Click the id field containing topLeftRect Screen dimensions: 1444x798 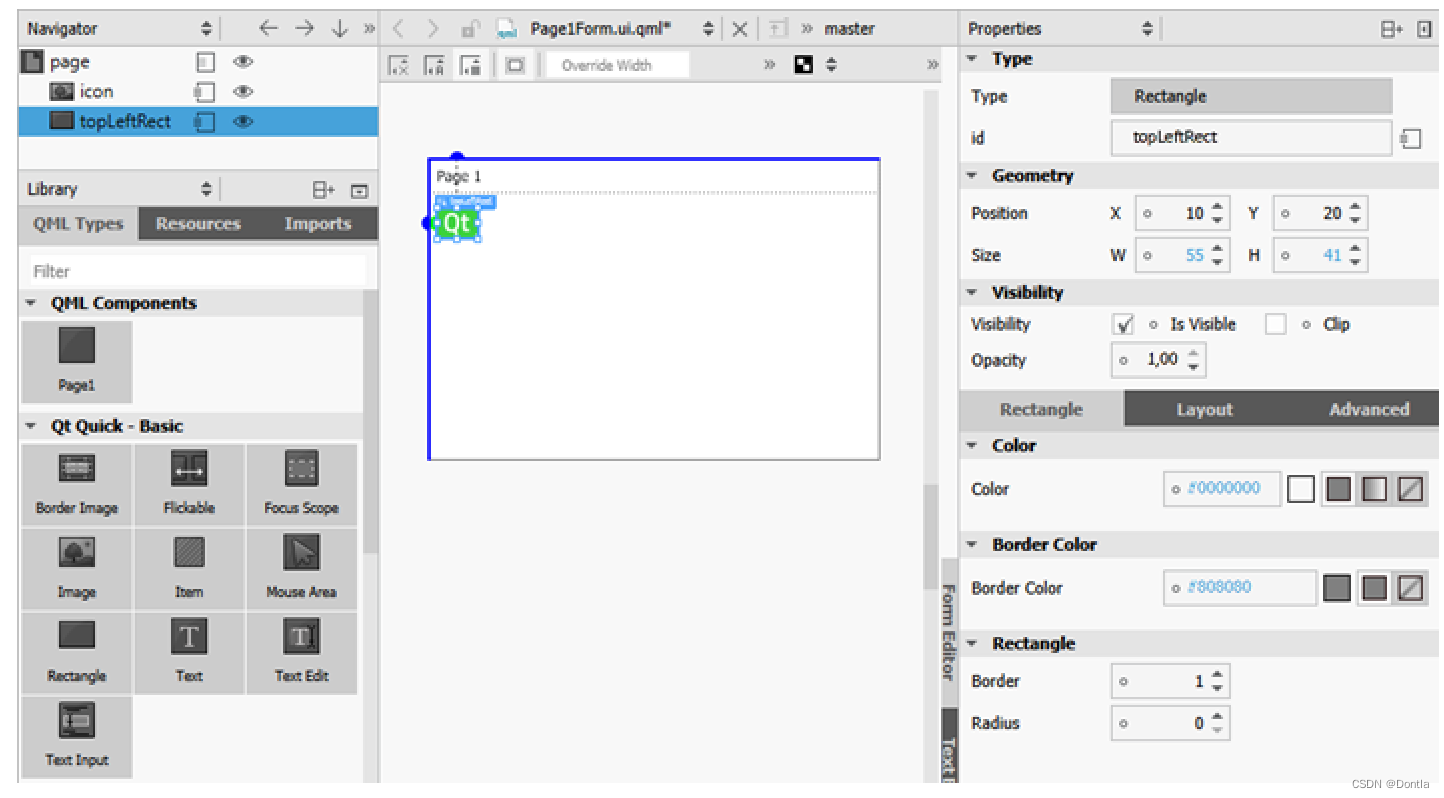pos(1251,138)
